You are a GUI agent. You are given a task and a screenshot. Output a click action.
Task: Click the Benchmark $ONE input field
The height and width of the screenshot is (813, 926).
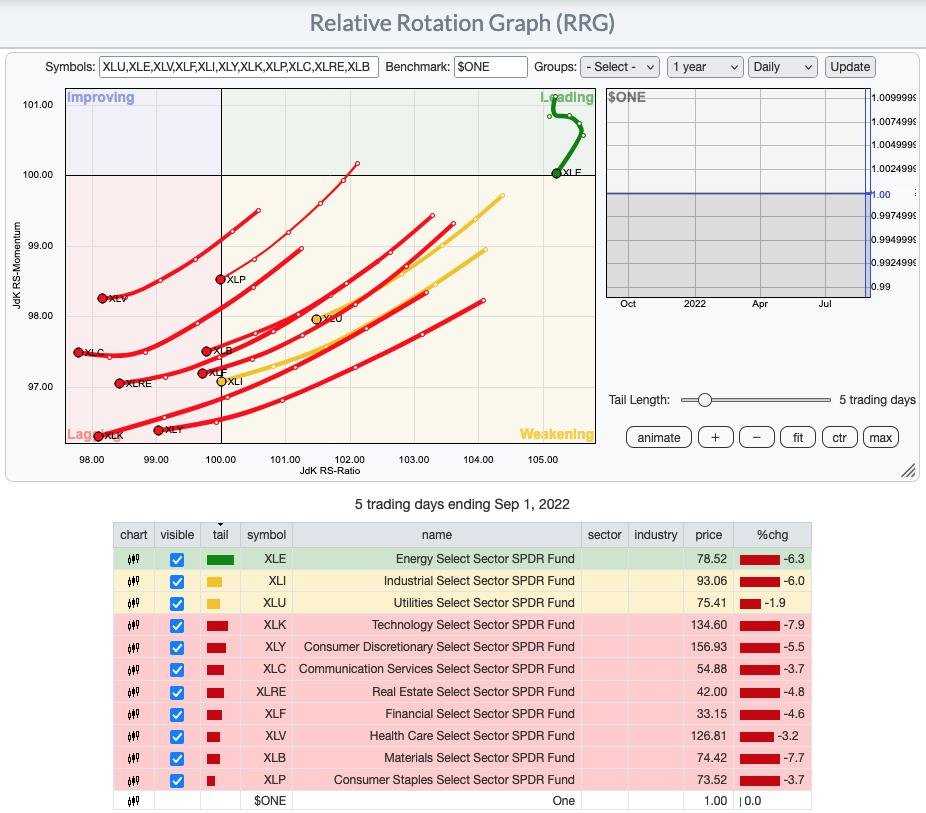point(490,67)
